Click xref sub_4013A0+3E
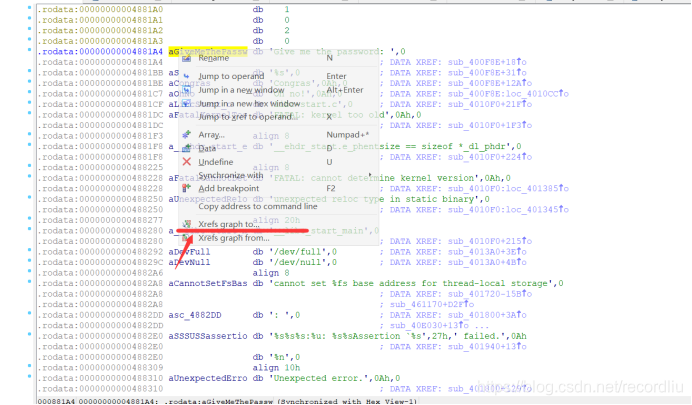Viewport: 692px width, 405px height. click(487, 252)
